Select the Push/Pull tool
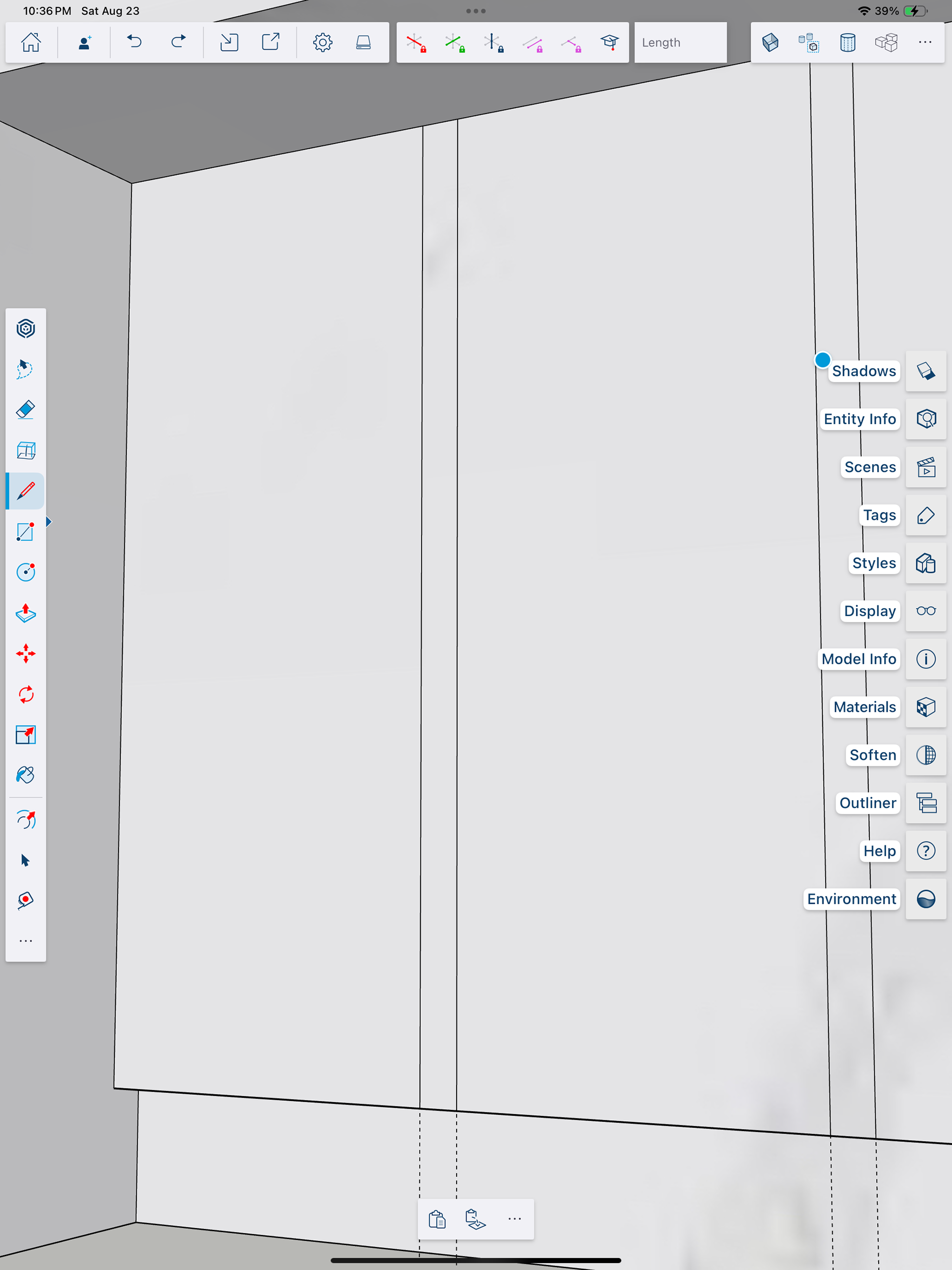The image size is (952, 1270). coord(25,613)
